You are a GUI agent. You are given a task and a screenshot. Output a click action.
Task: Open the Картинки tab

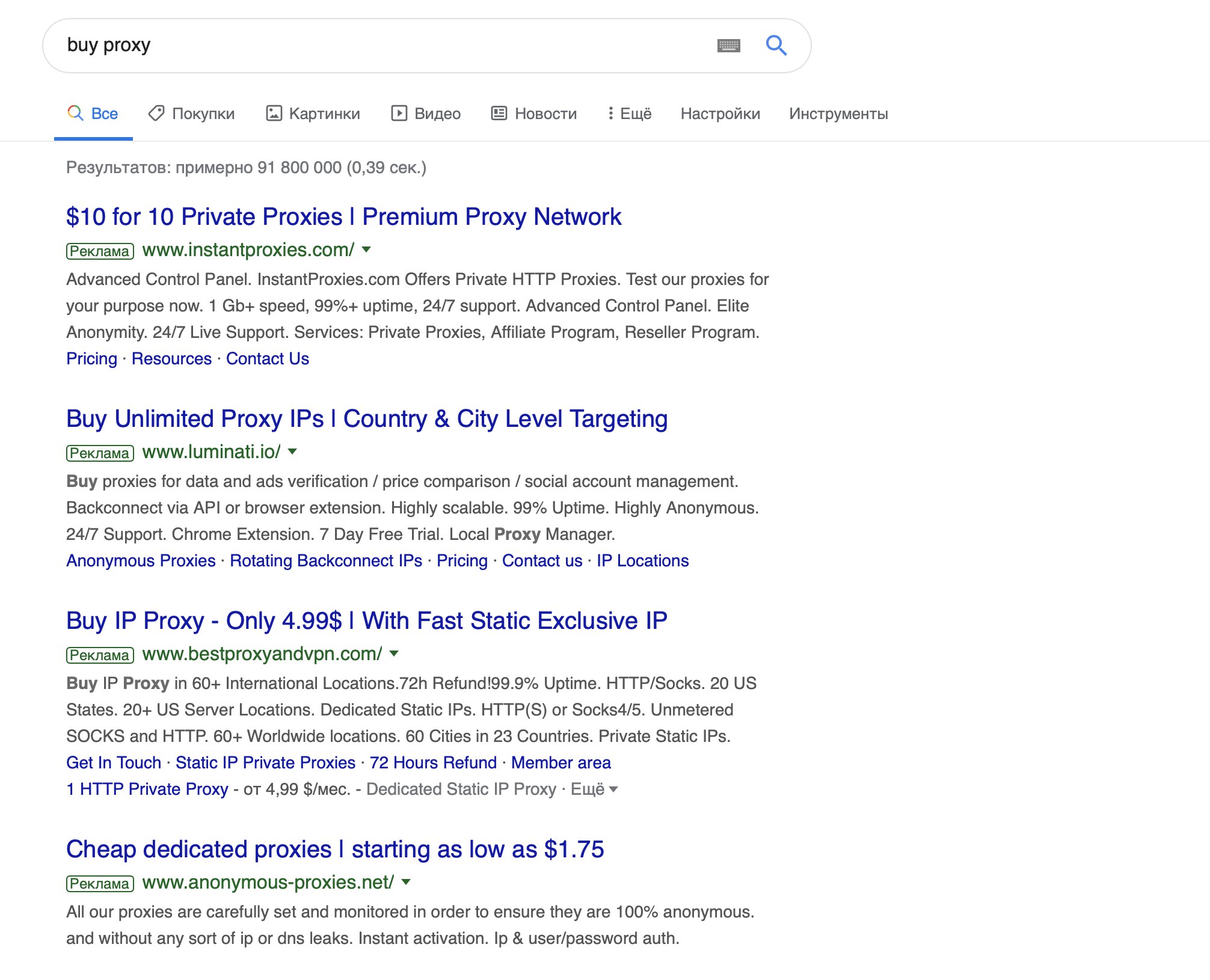[x=313, y=114]
